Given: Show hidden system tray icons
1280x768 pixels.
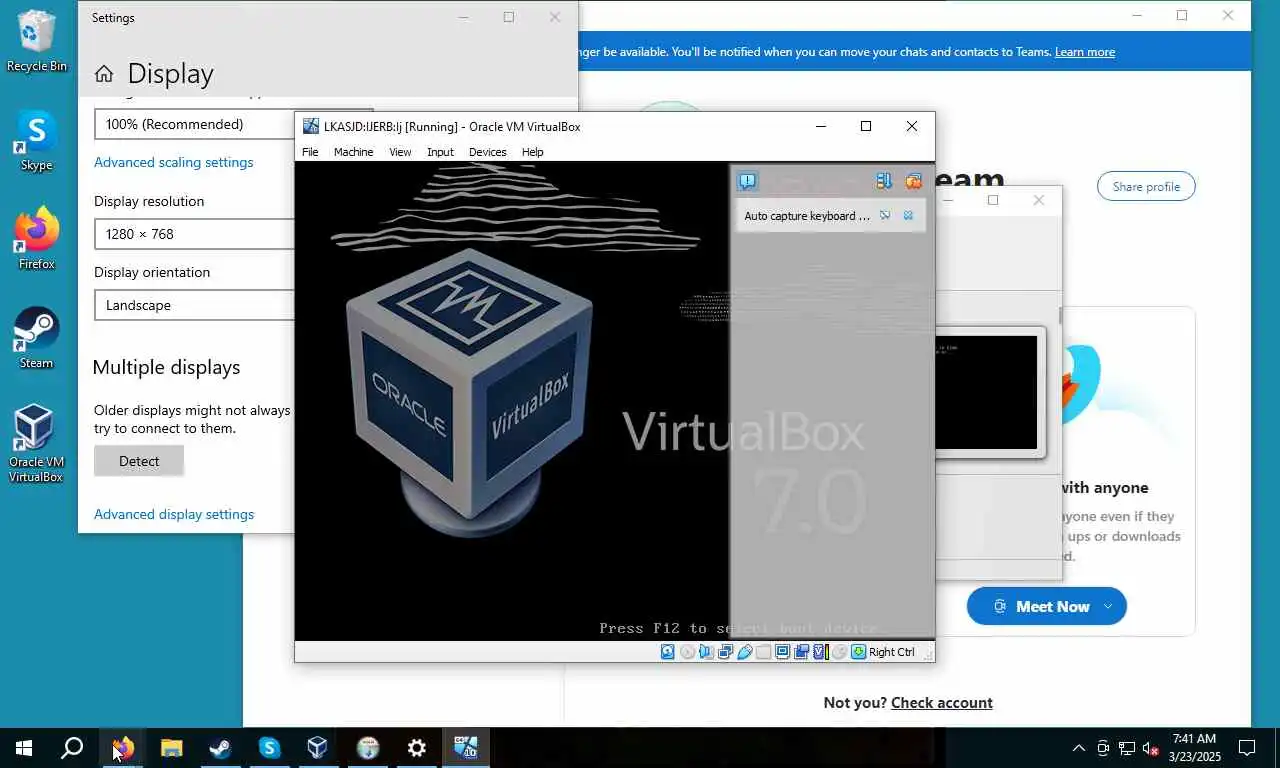Looking at the screenshot, I should (1078, 748).
